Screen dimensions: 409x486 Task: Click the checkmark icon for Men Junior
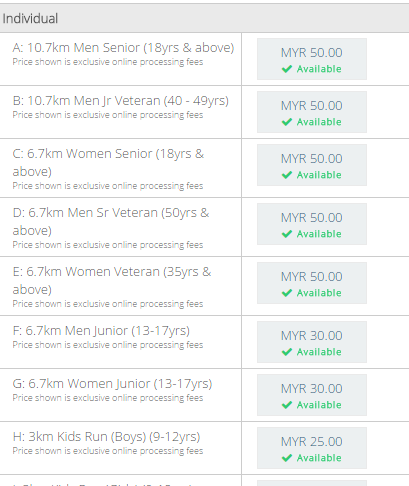point(287,352)
